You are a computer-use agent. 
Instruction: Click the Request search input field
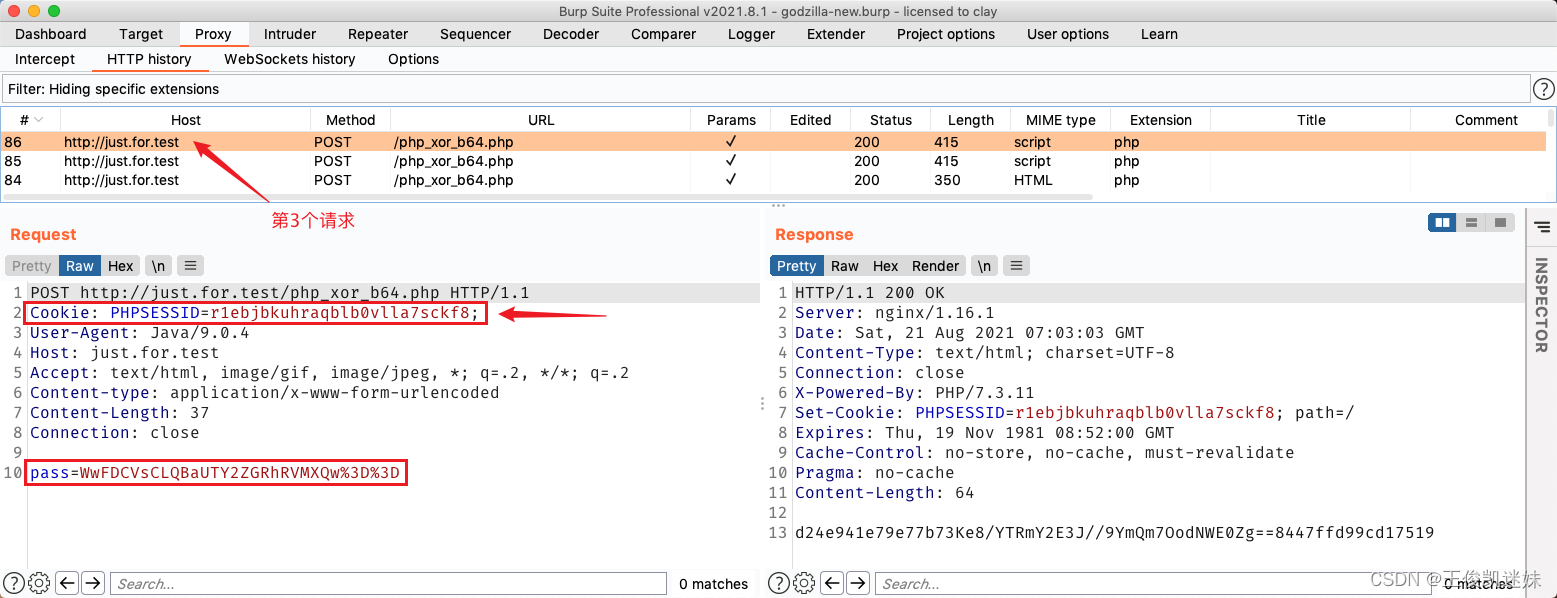[388, 584]
